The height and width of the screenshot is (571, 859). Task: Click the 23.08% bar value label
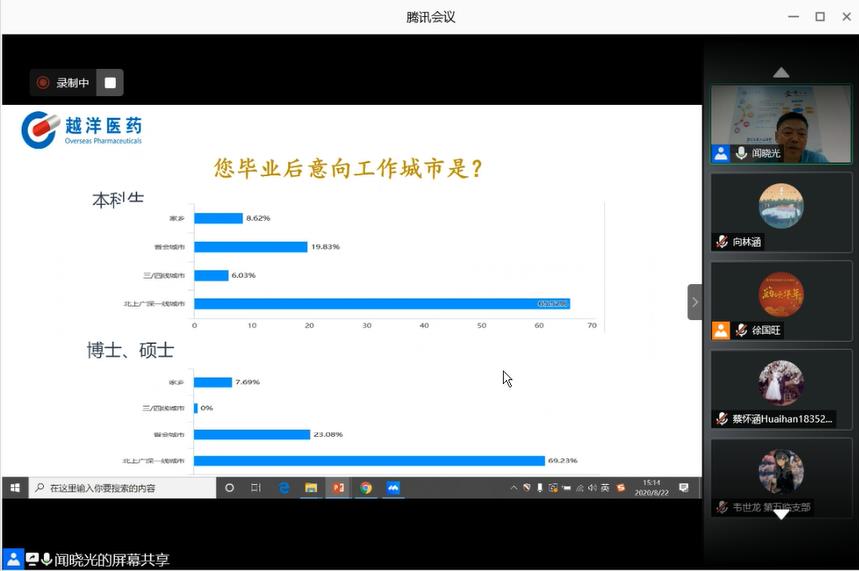328,434
